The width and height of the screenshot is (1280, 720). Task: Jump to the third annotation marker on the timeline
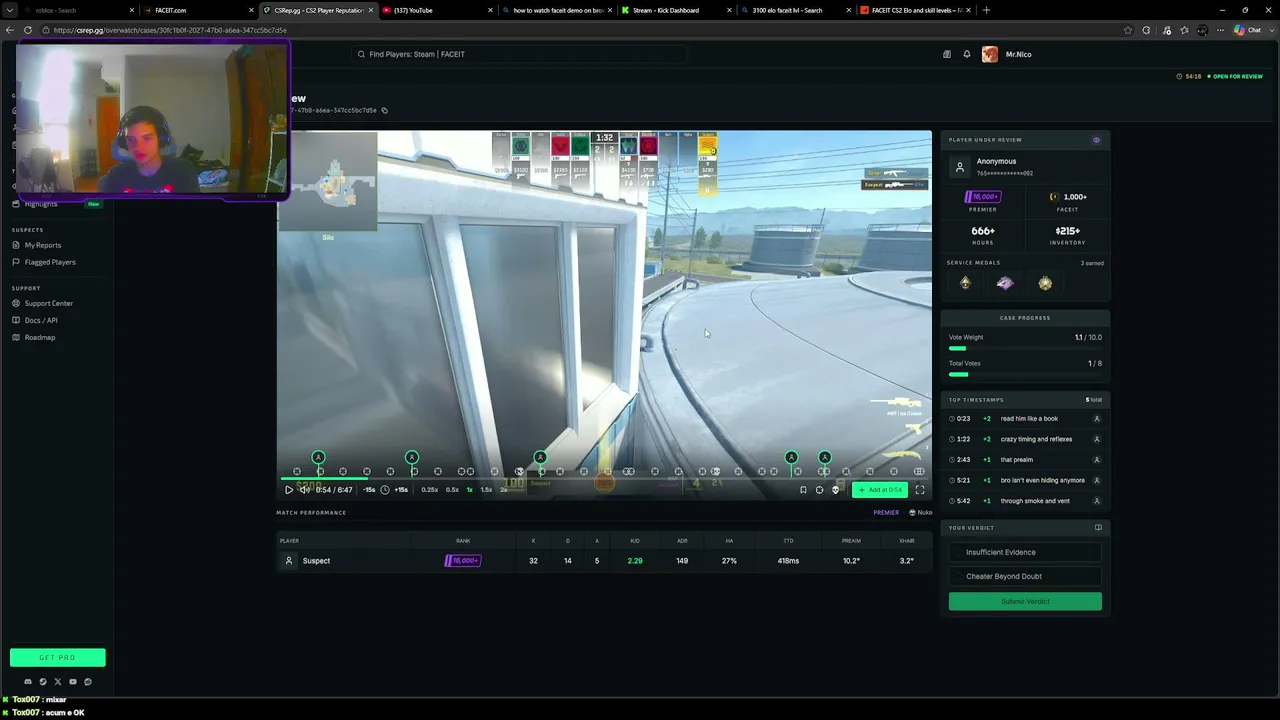point(540,457)
